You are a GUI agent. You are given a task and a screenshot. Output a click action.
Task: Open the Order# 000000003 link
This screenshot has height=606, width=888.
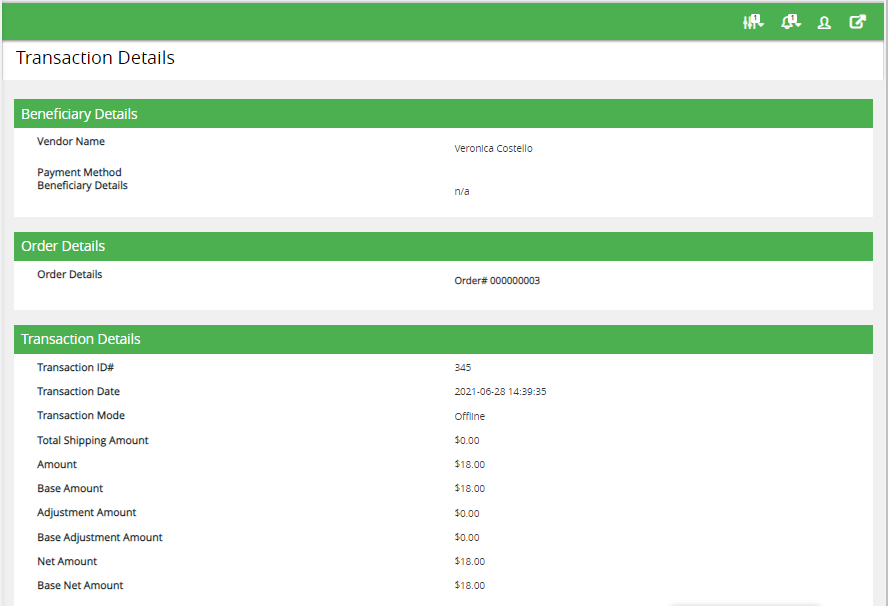(x=497, y=281)
